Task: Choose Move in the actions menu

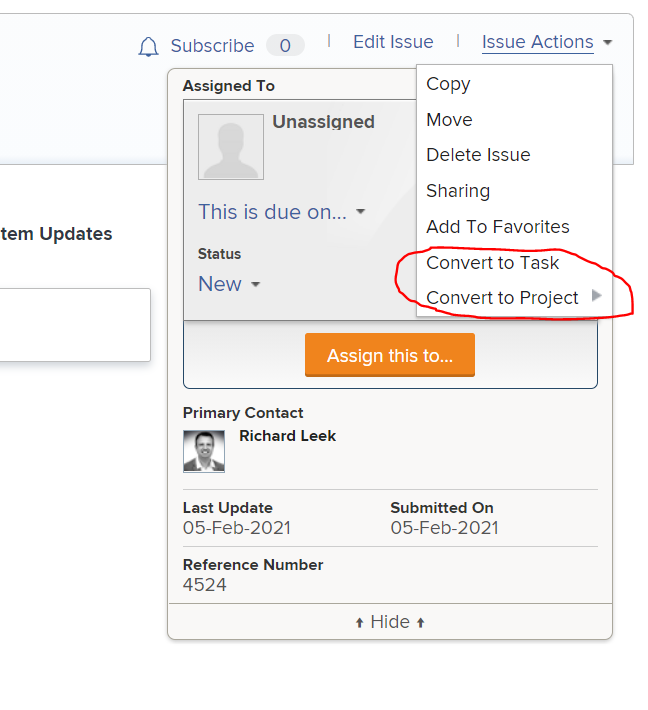Action: (449, 120)
